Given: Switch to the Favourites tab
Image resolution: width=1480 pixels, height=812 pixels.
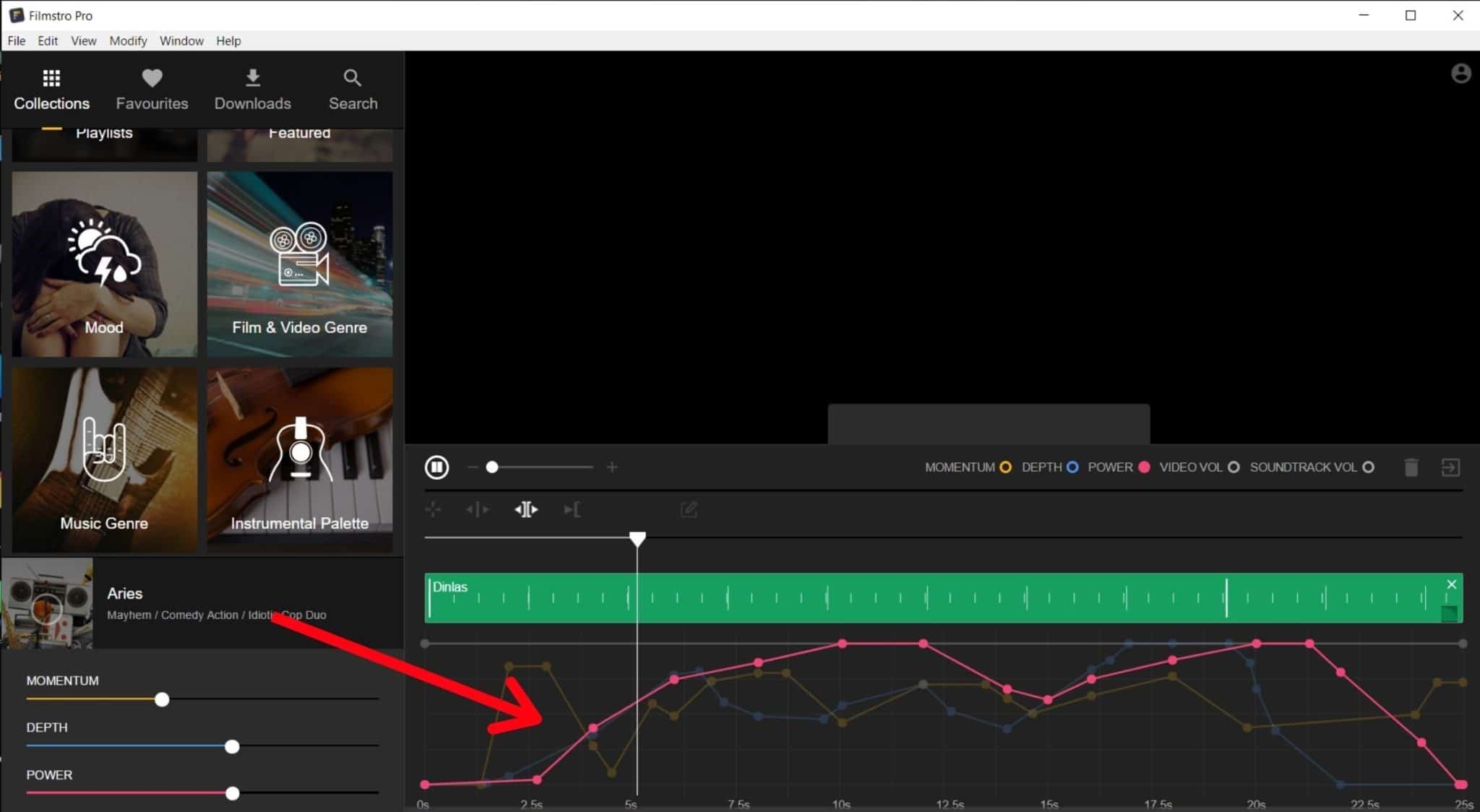Looking at the screenshot, I should tap(152, 90).
